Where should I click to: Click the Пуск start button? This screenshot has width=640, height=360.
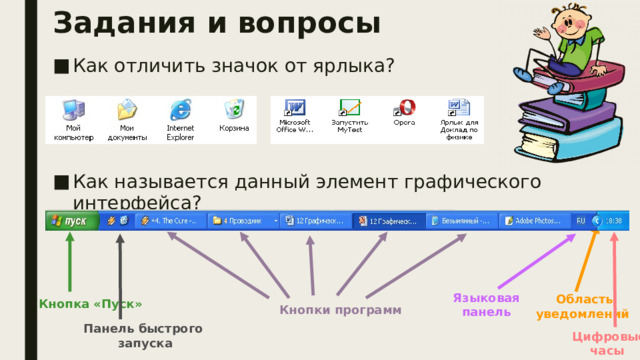pos(72,221)
